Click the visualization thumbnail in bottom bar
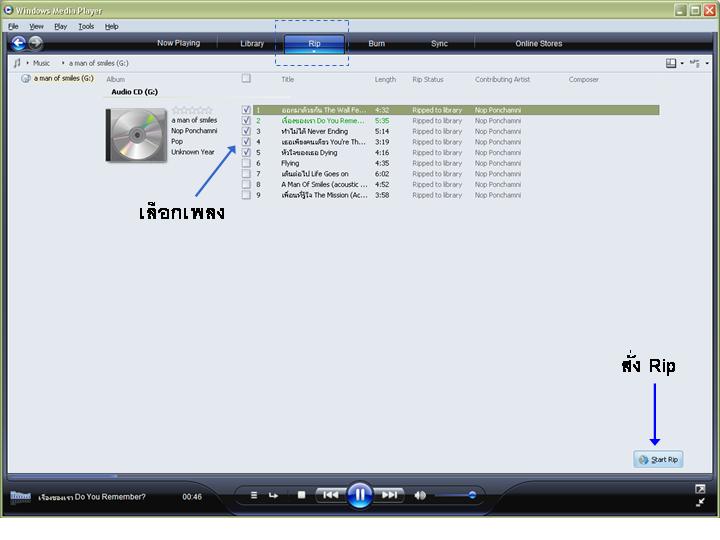720x540 pixels. click(21, 497)
